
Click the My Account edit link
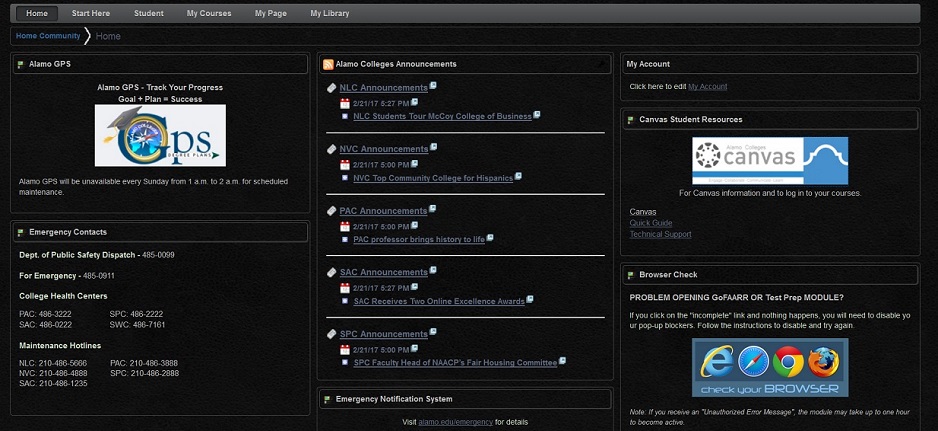pos(708,87)
